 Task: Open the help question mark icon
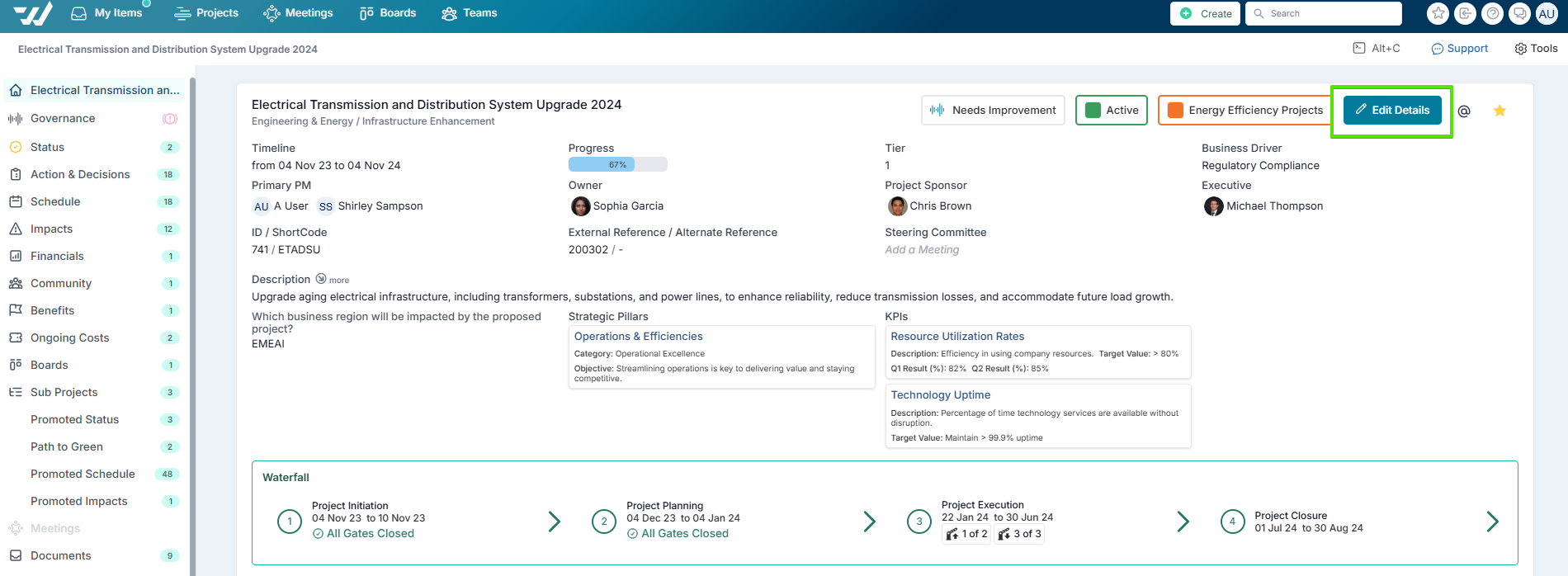coord(1492,13)
